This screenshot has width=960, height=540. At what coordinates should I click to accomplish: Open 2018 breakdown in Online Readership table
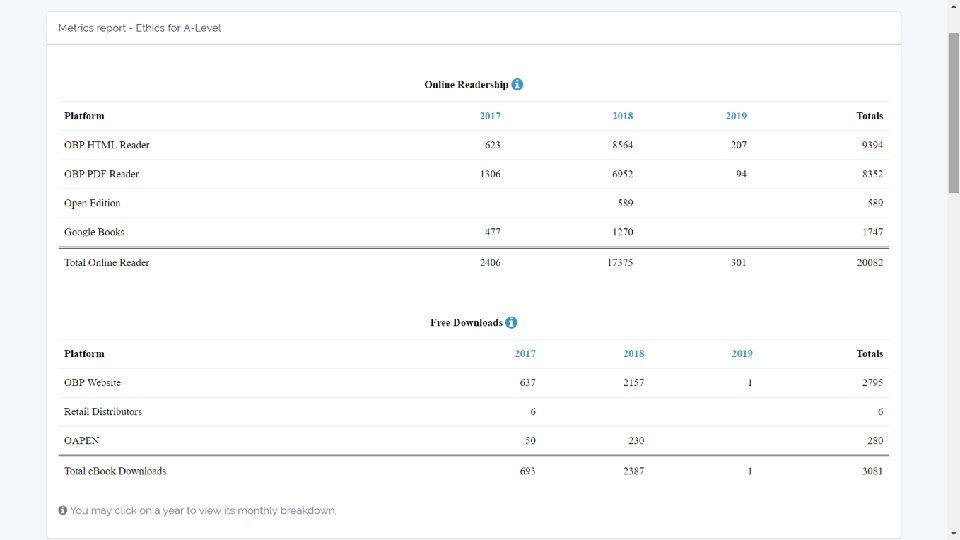click(622, 116)
